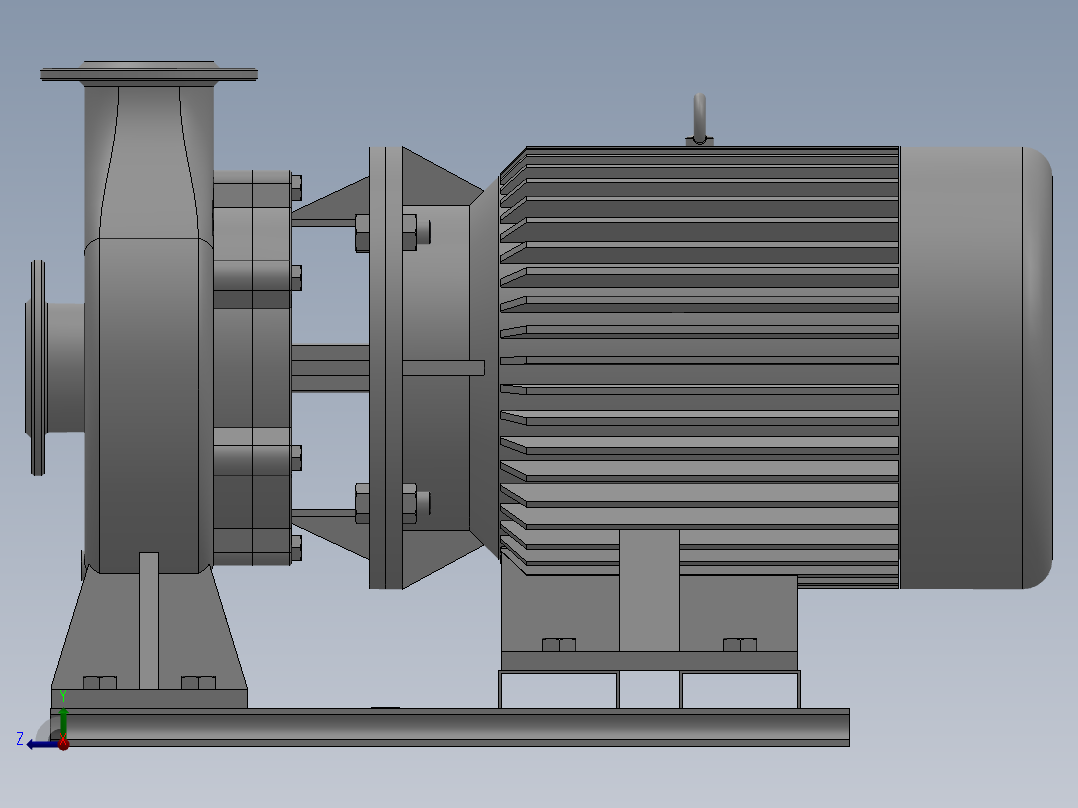Viewport: 1078px width, 808px height.
Task: Select the central shaft between pump and motor
Action: [x=331, y=369]
